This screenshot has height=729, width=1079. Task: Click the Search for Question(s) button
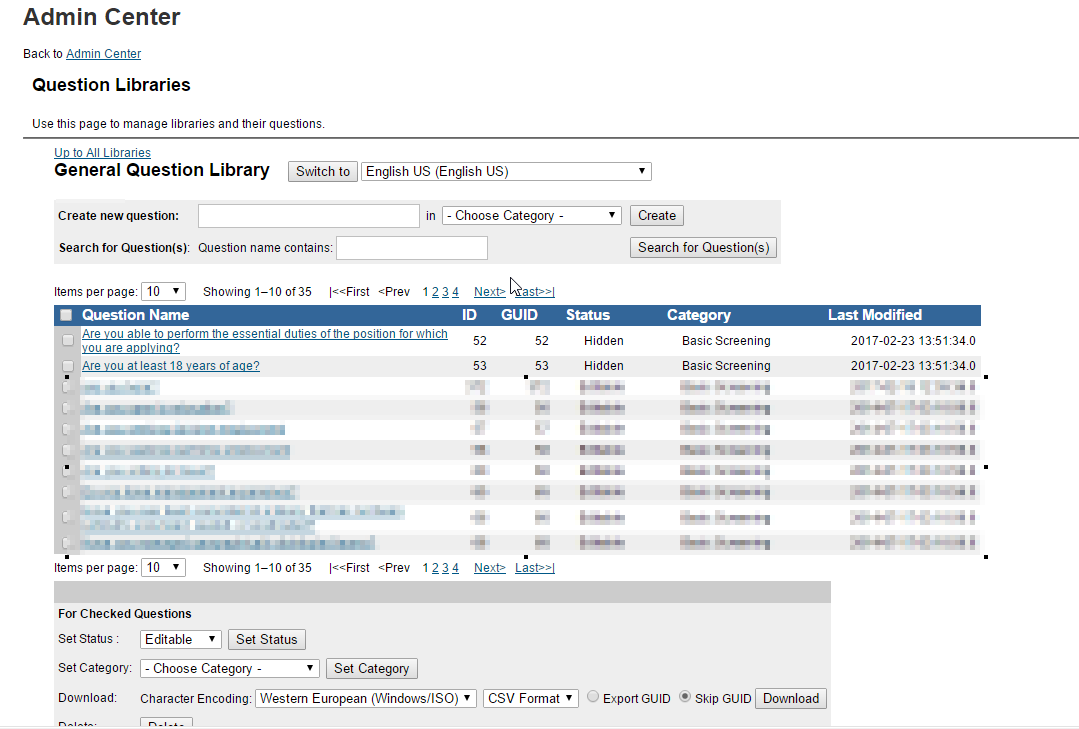coord(703,248)
